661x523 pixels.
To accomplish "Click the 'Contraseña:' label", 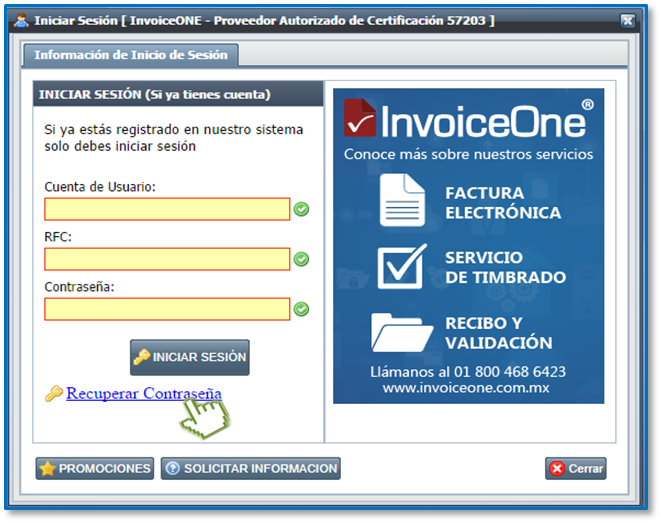I will [79, 287].
